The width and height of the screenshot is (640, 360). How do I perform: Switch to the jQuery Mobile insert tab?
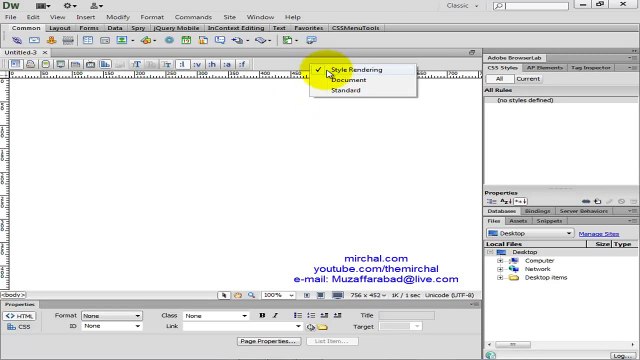(x=176, y=28)
